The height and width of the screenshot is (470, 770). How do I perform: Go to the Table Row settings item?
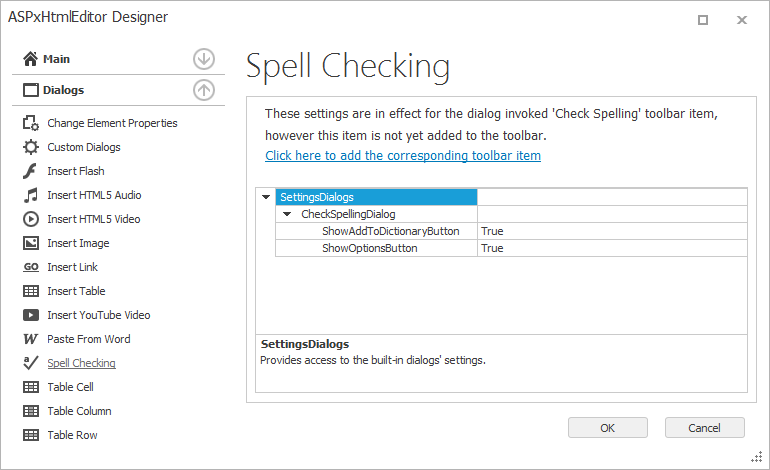[72, 435]
